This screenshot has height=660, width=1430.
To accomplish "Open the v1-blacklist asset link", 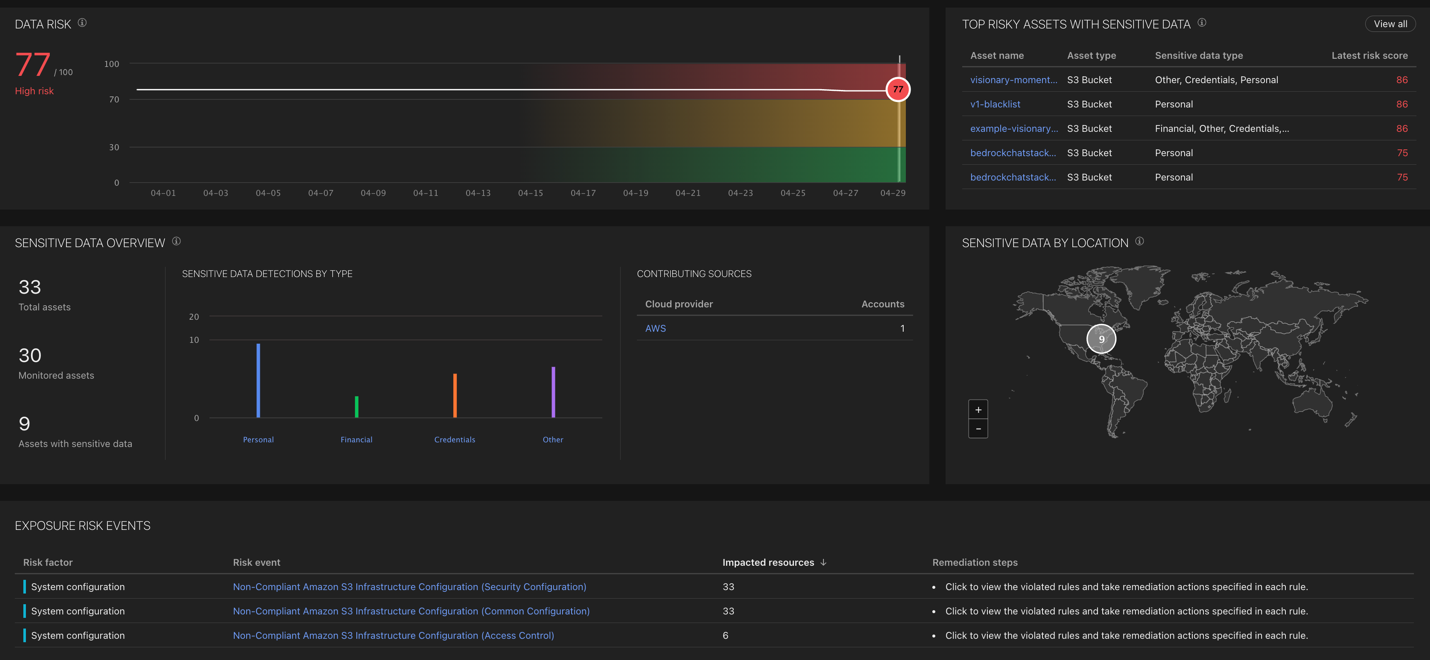I will (x=995, y=104).
